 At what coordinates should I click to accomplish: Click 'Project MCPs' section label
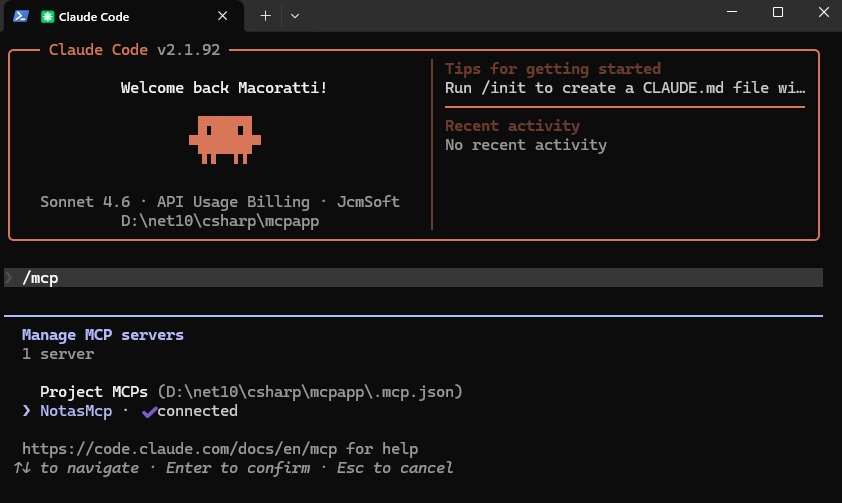pyautogui.click(x=94, y=391)
